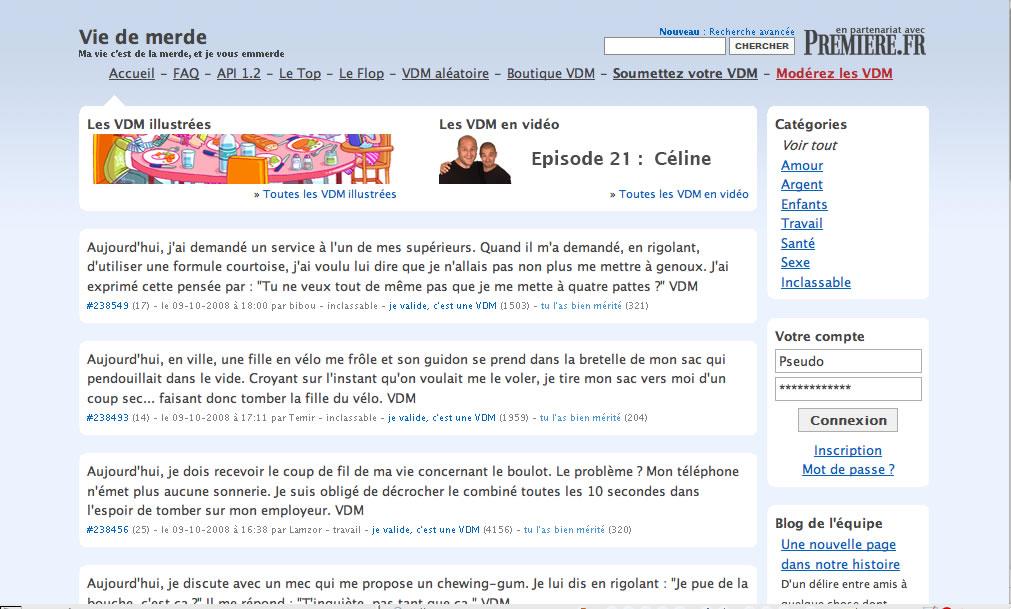The image size is (1011, 609).
Task: Click the story text about fille en vélo
Action: tap(406, 379)
